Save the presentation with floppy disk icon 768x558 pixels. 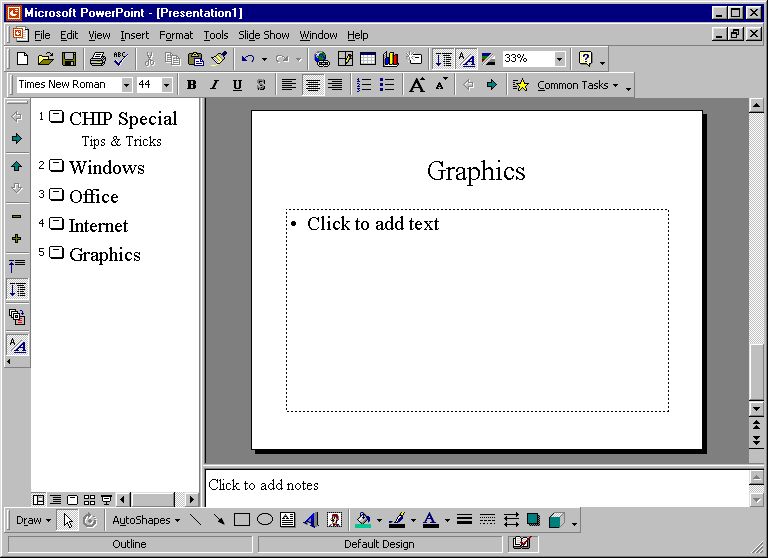(x=69, y=59)
